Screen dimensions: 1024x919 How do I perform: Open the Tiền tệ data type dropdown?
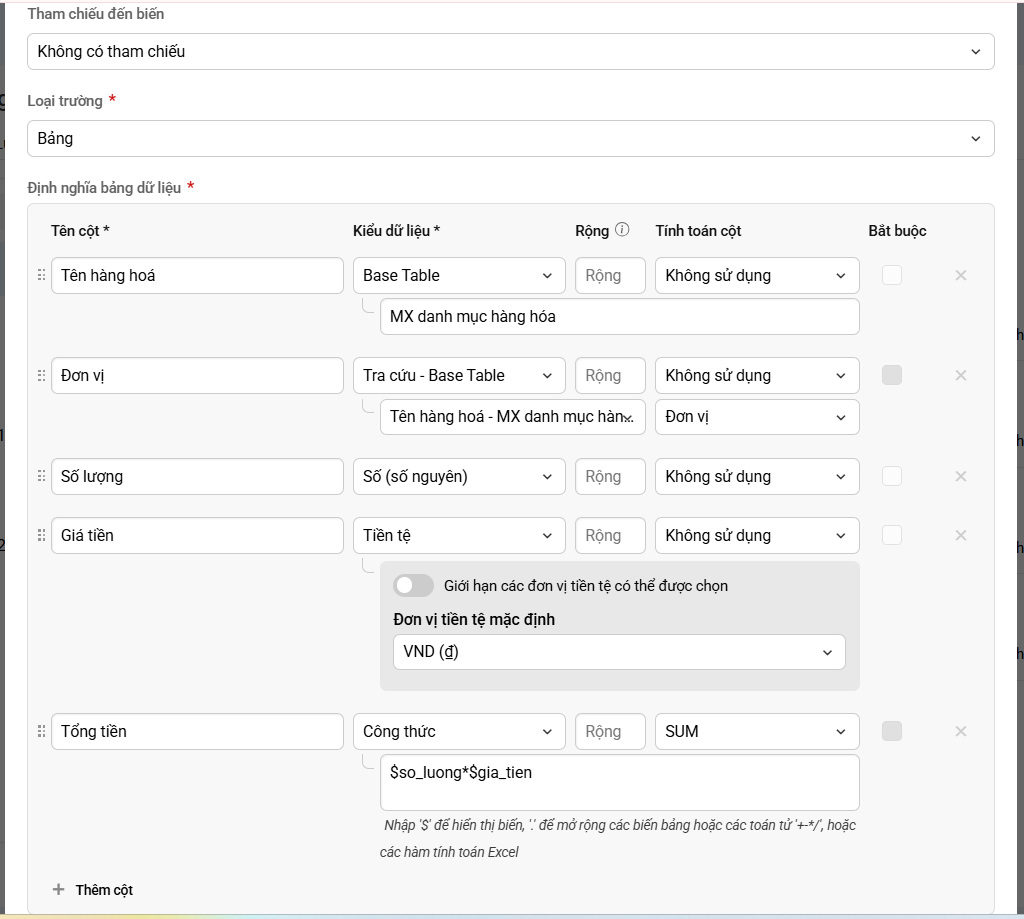[459, 535]
